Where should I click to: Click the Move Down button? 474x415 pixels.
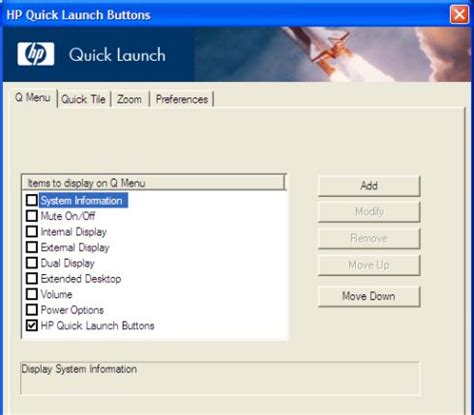[369, 296]
